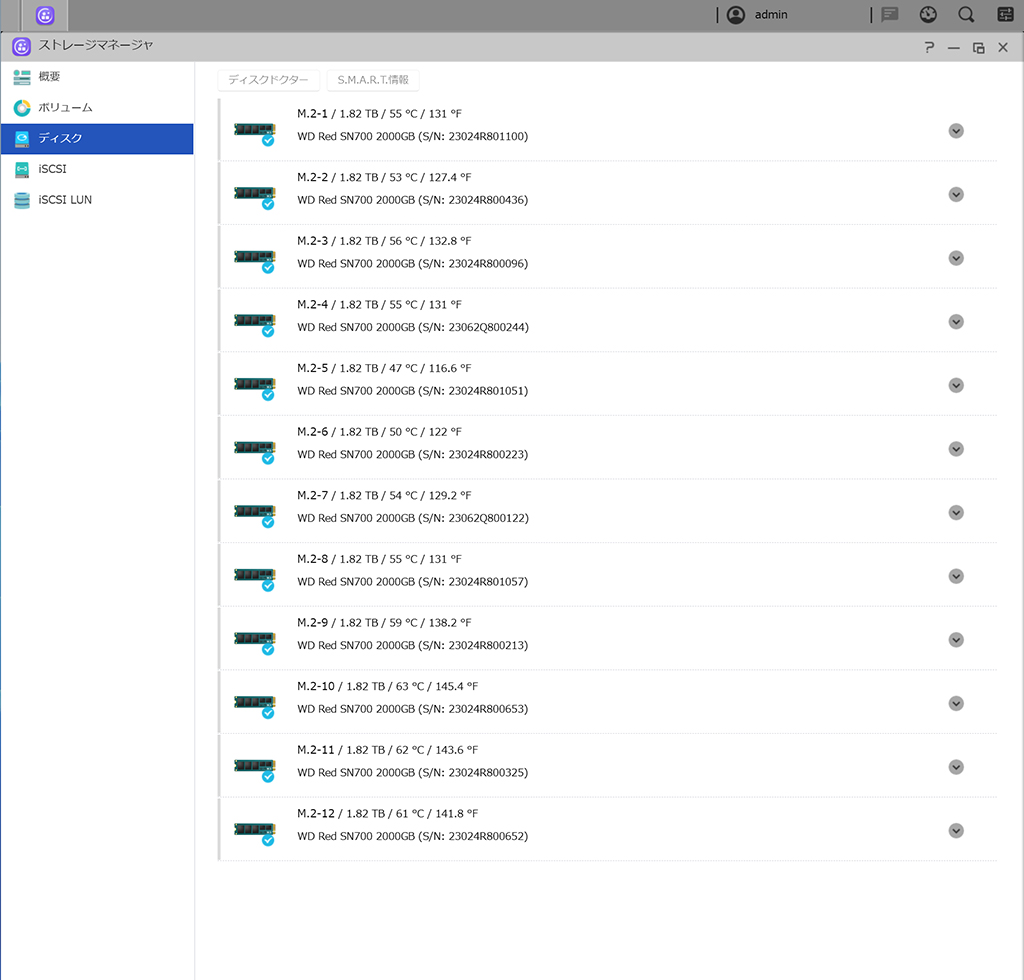Expand details for disk M.2-6

coord(956,449)
